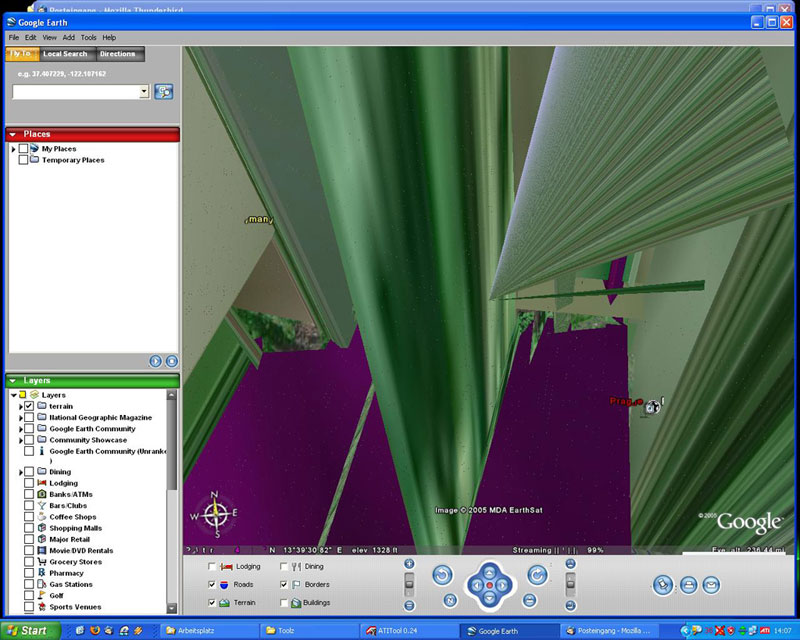Open the Help menu
The height and width of the screenshot is (640, 800).
point(109,37)
